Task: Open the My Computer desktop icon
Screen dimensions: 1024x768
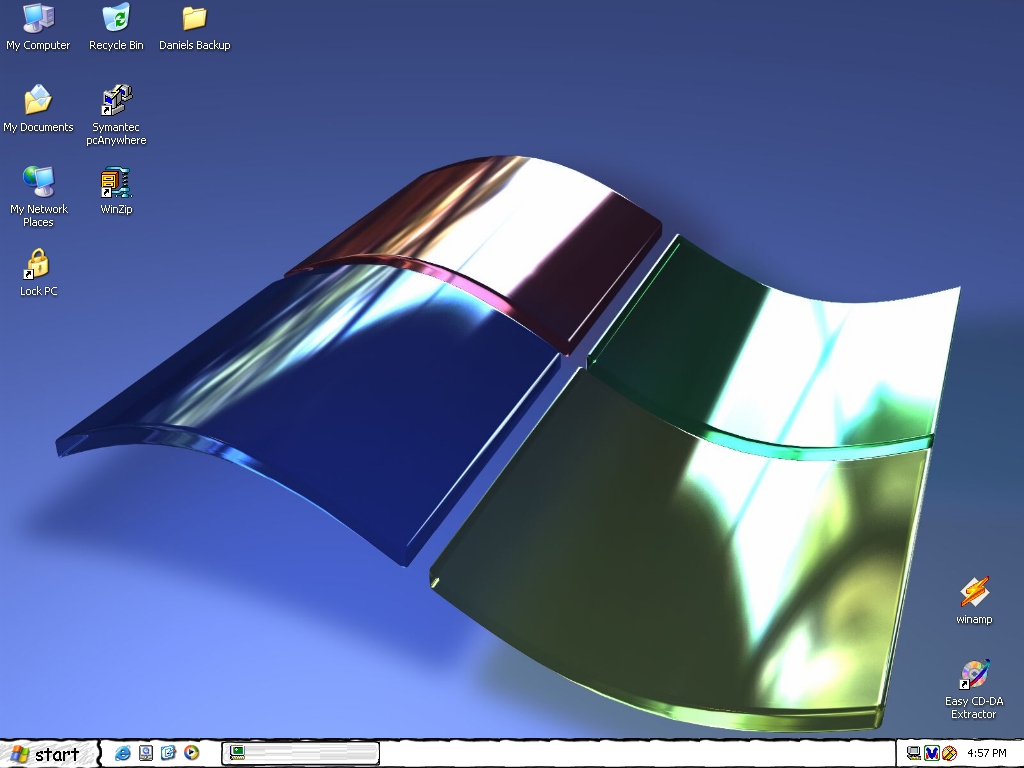Action: tap(38, 19)
